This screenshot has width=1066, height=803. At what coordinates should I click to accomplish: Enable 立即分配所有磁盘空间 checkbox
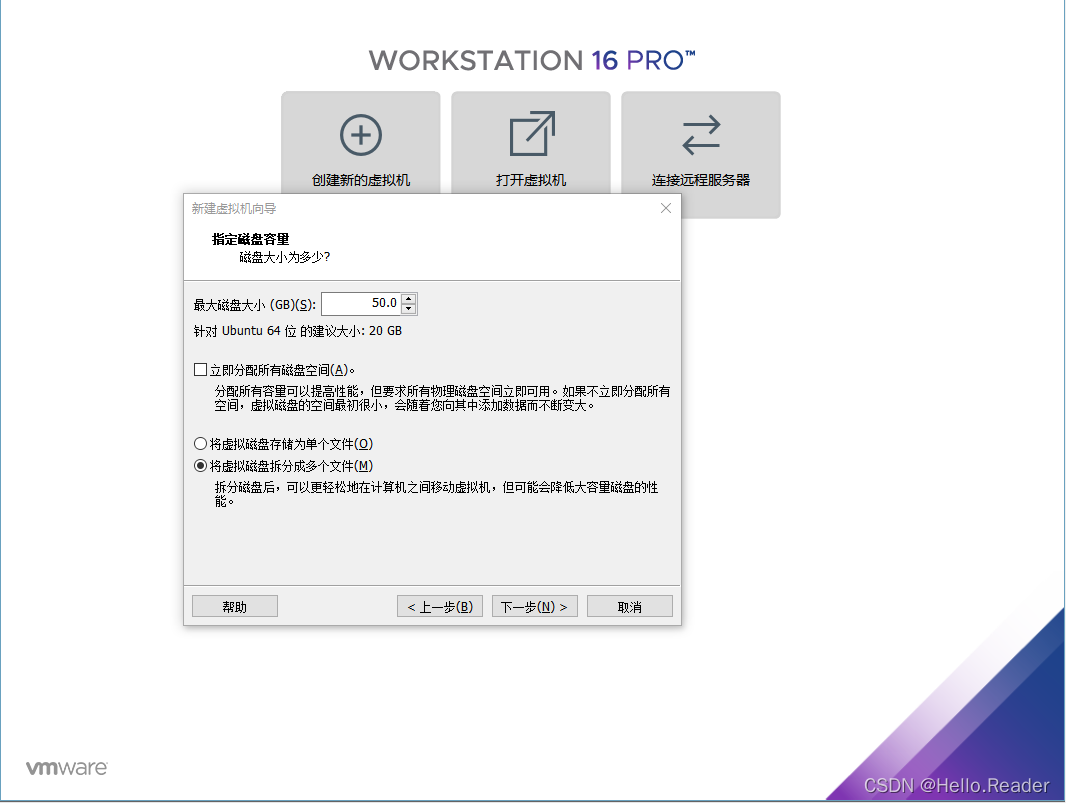[200, 370]
